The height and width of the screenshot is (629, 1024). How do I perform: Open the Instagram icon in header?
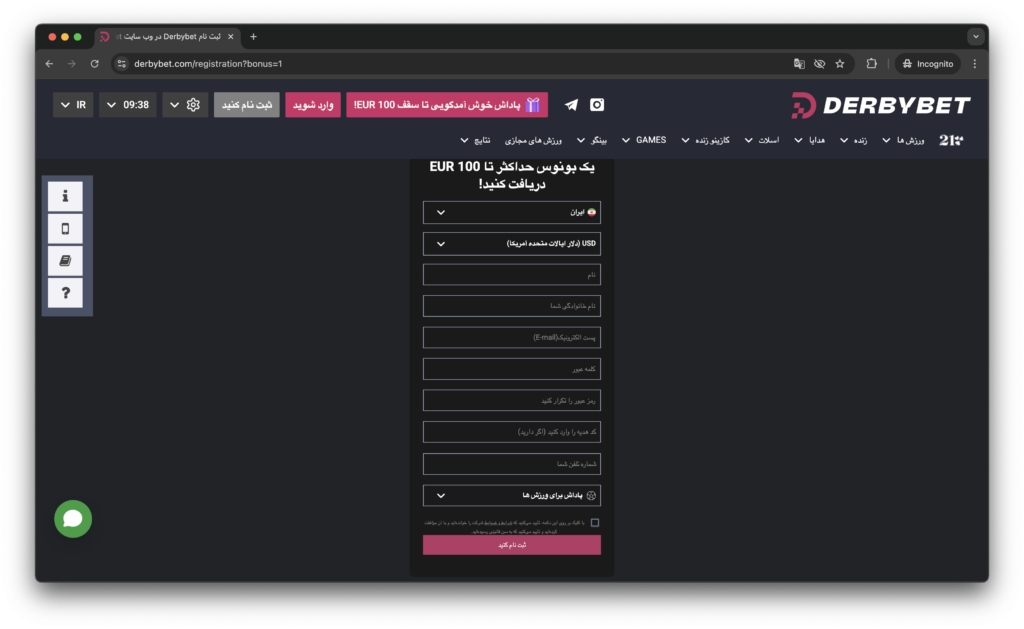[x=597, y=105]
